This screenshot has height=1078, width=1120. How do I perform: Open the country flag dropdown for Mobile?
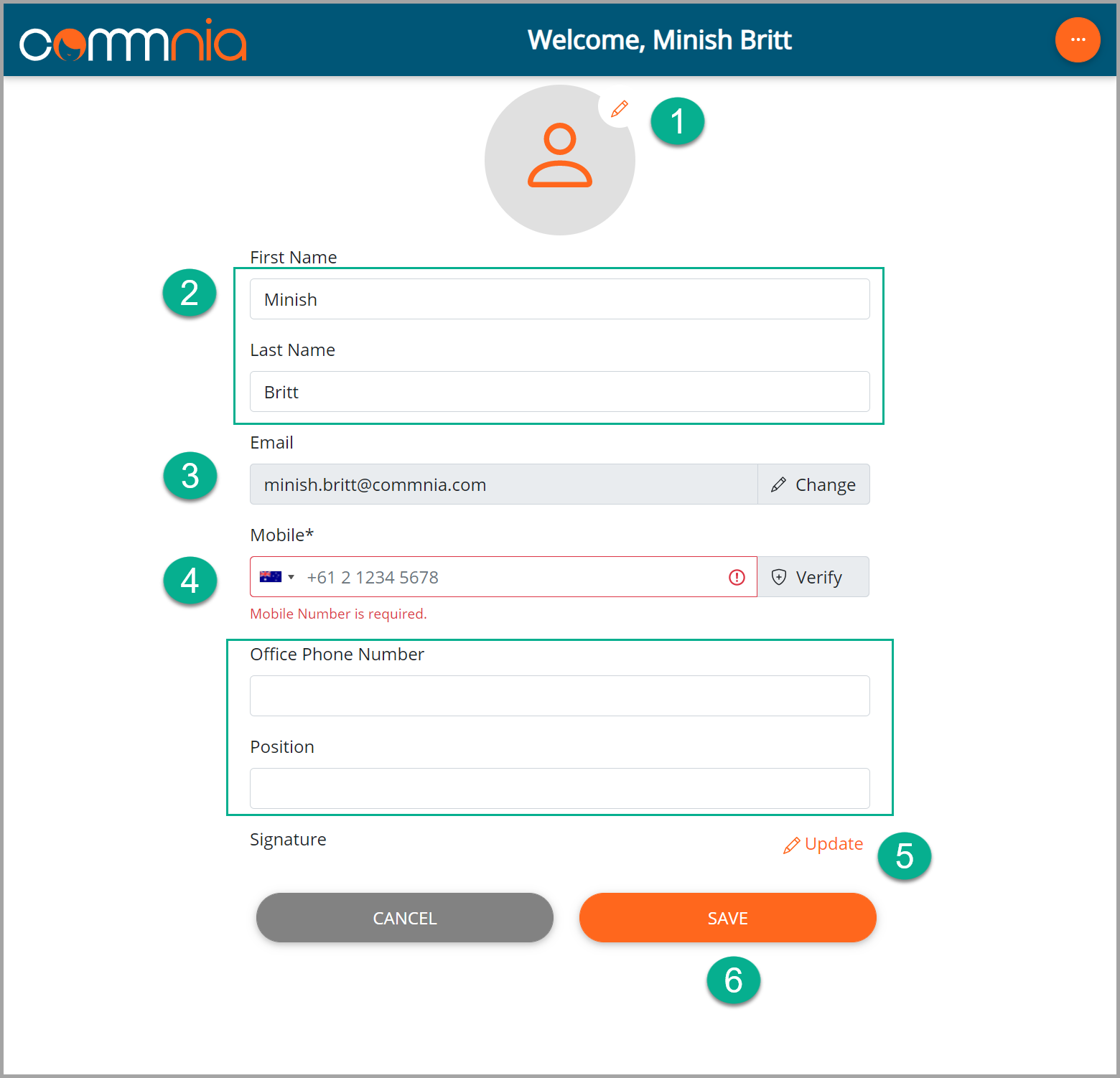pyautogui.click(x=277, y=577)
